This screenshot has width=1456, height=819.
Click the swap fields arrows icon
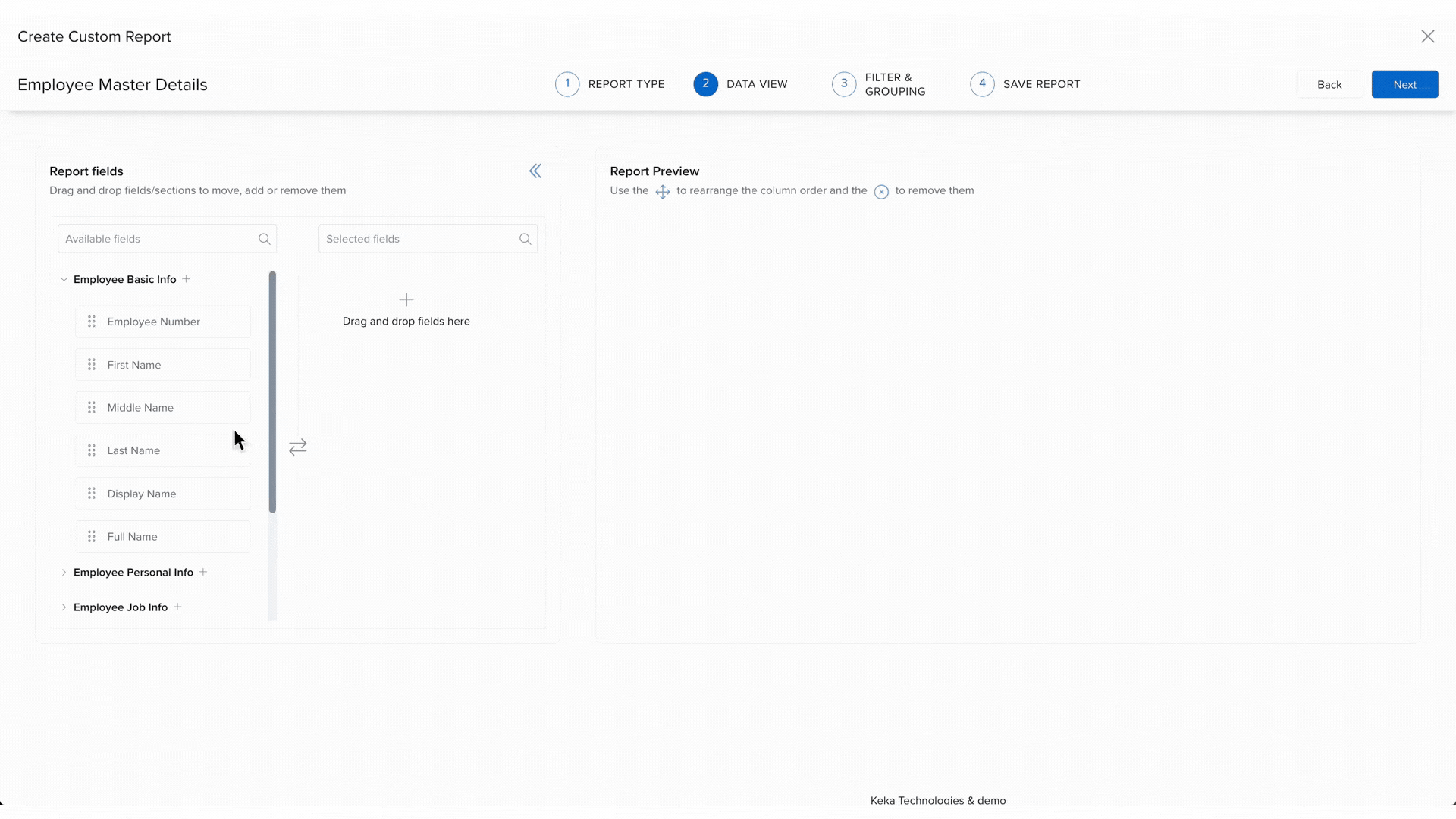click(x=298, y=447)
